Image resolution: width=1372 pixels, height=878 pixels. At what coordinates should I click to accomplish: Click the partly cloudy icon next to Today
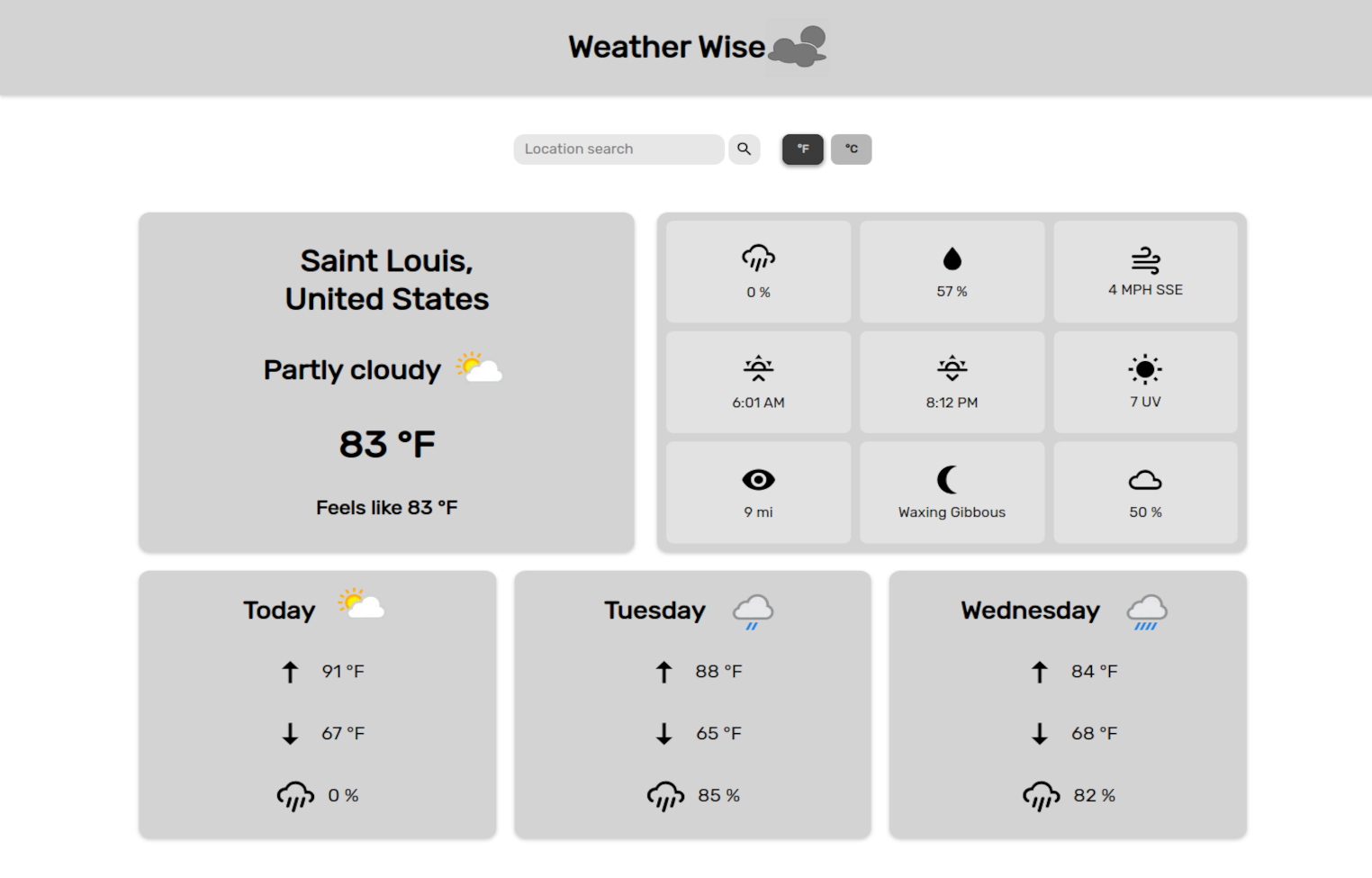tap(359, 605)
